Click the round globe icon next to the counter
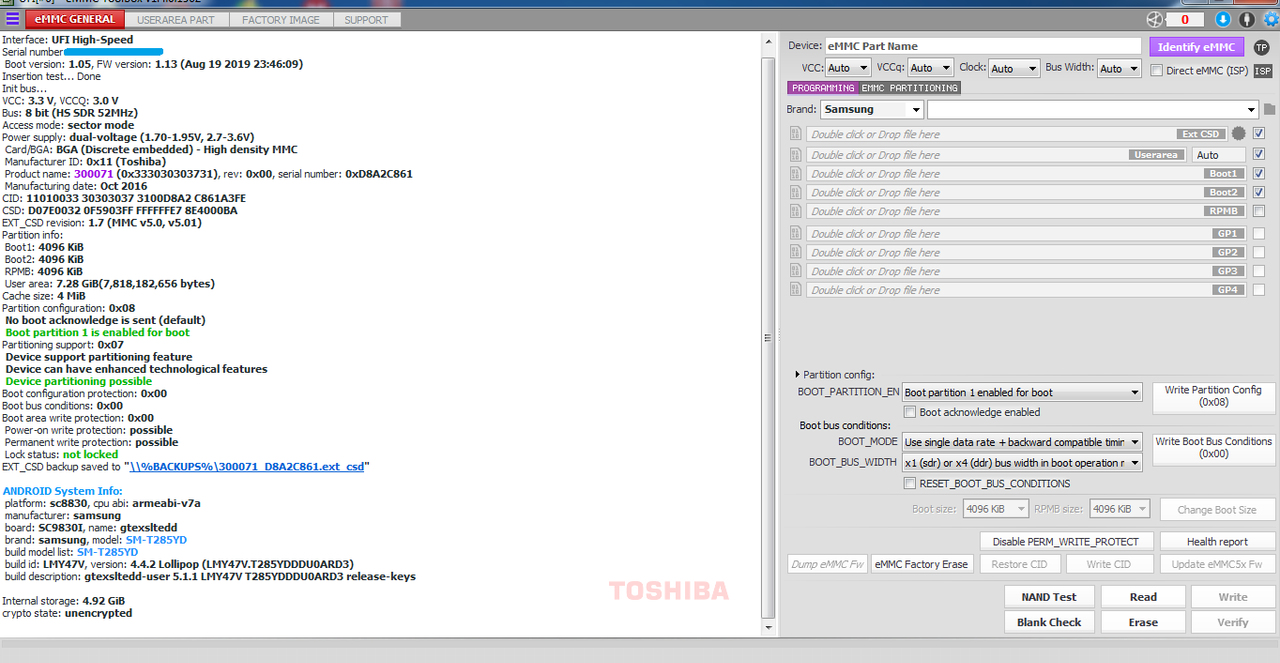 1154,19
